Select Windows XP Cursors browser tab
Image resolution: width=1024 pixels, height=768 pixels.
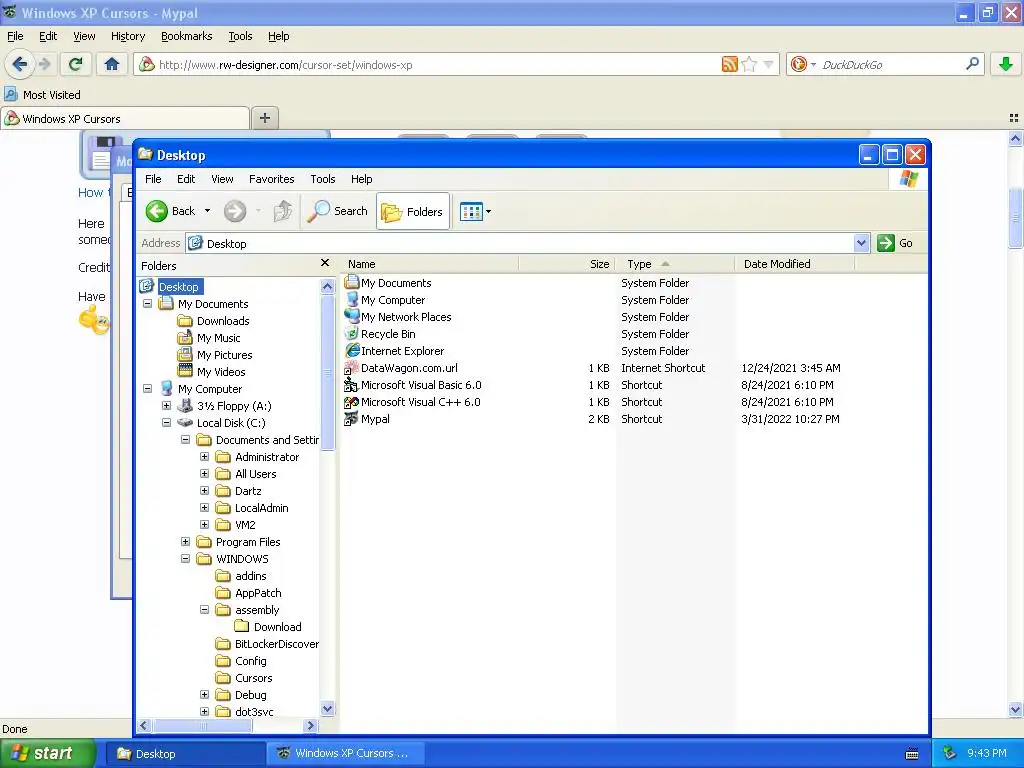tap(125, 118)
